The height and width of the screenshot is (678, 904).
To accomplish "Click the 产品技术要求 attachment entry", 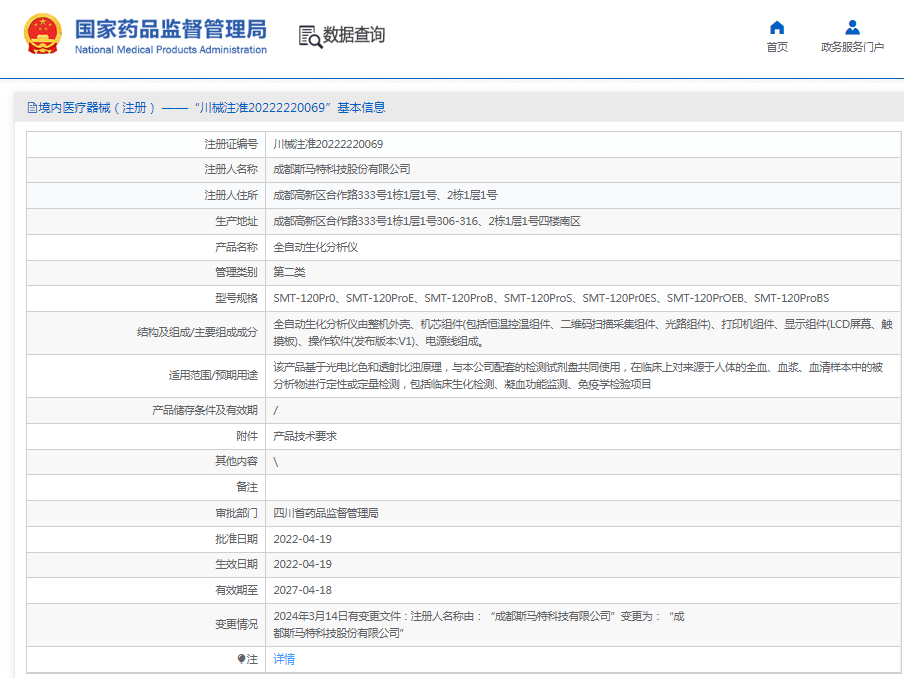I will tap(305, 436).
